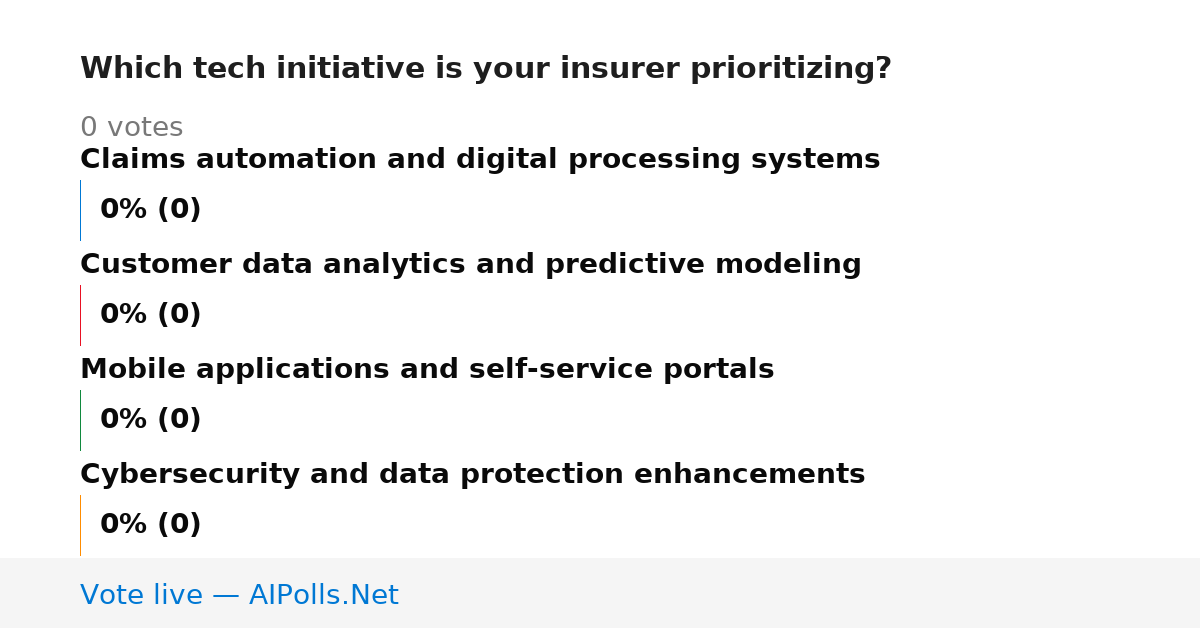Screen dimensions: 1200x628
Task: Click the 0% figure under Claims automation
Action: pyautogui.click(x=124, y=210)
